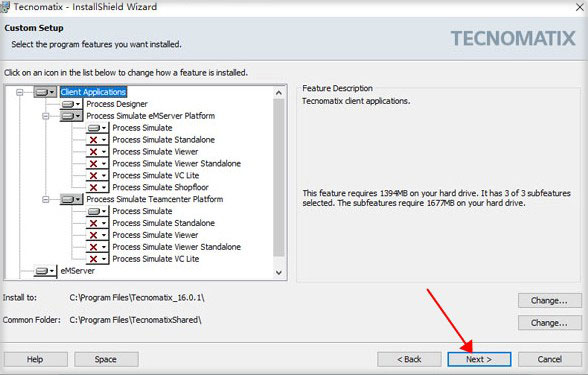Screen dimensions: 588x375
Task: Click red X icon beside Process Simulate Shopfloor
Action: click(97, 188)
